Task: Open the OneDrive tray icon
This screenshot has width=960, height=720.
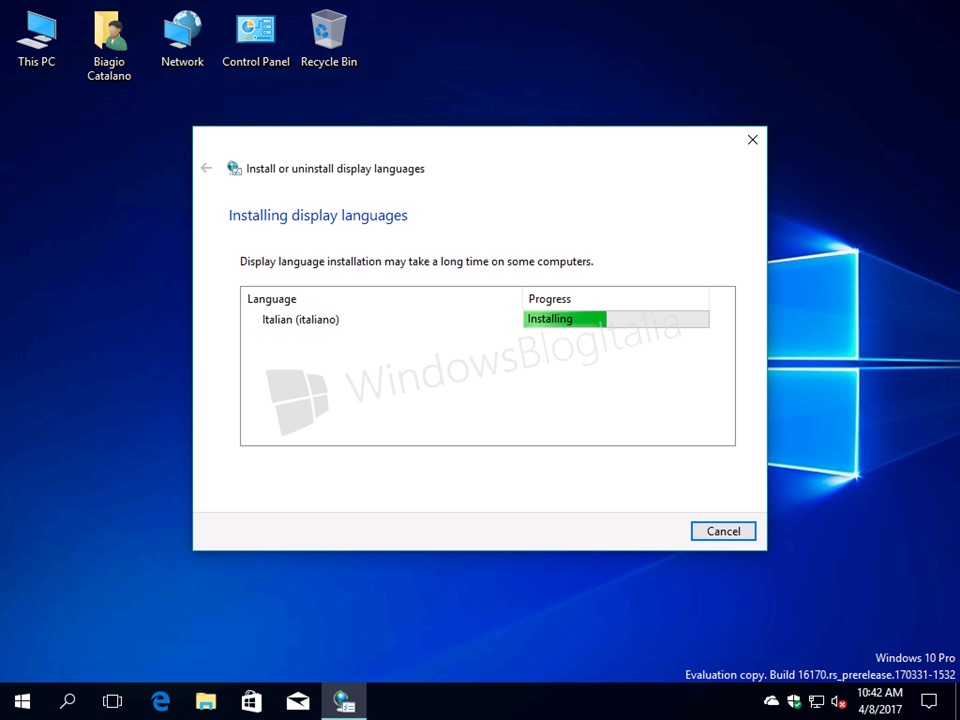Action: tap(771, 701)
